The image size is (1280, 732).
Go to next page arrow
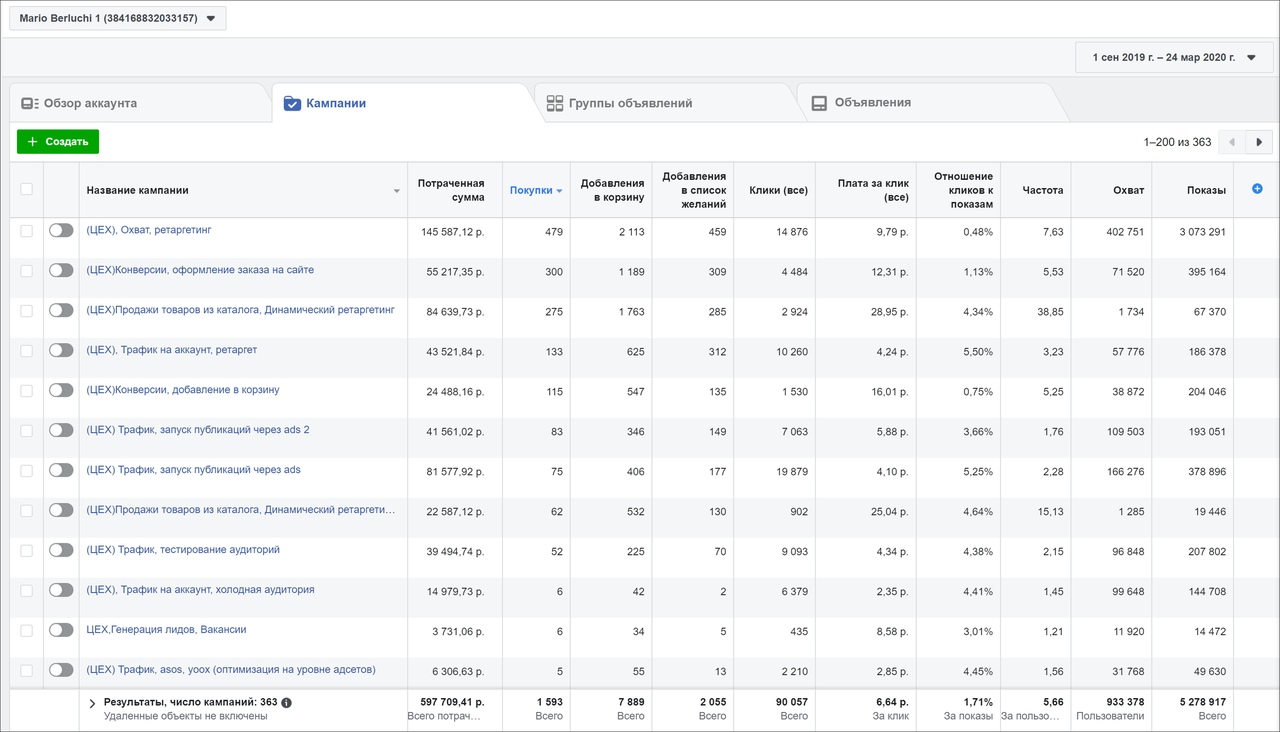(x=1259, y=142)
